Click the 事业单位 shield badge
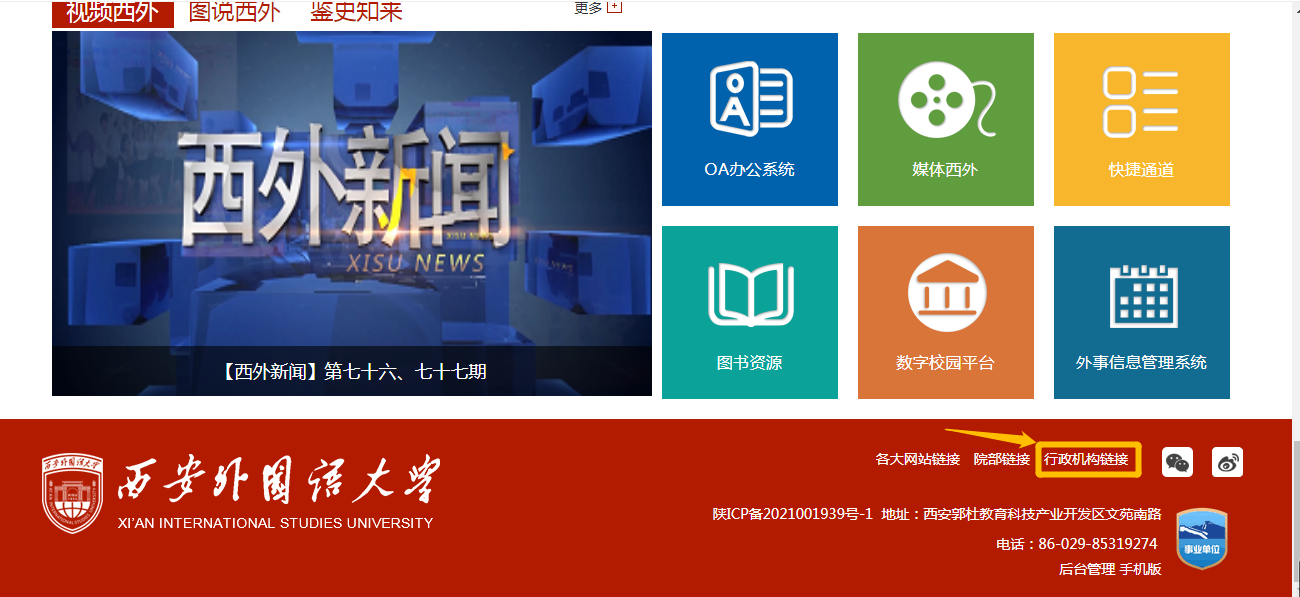1300x597 pixels. [1201, 539]
